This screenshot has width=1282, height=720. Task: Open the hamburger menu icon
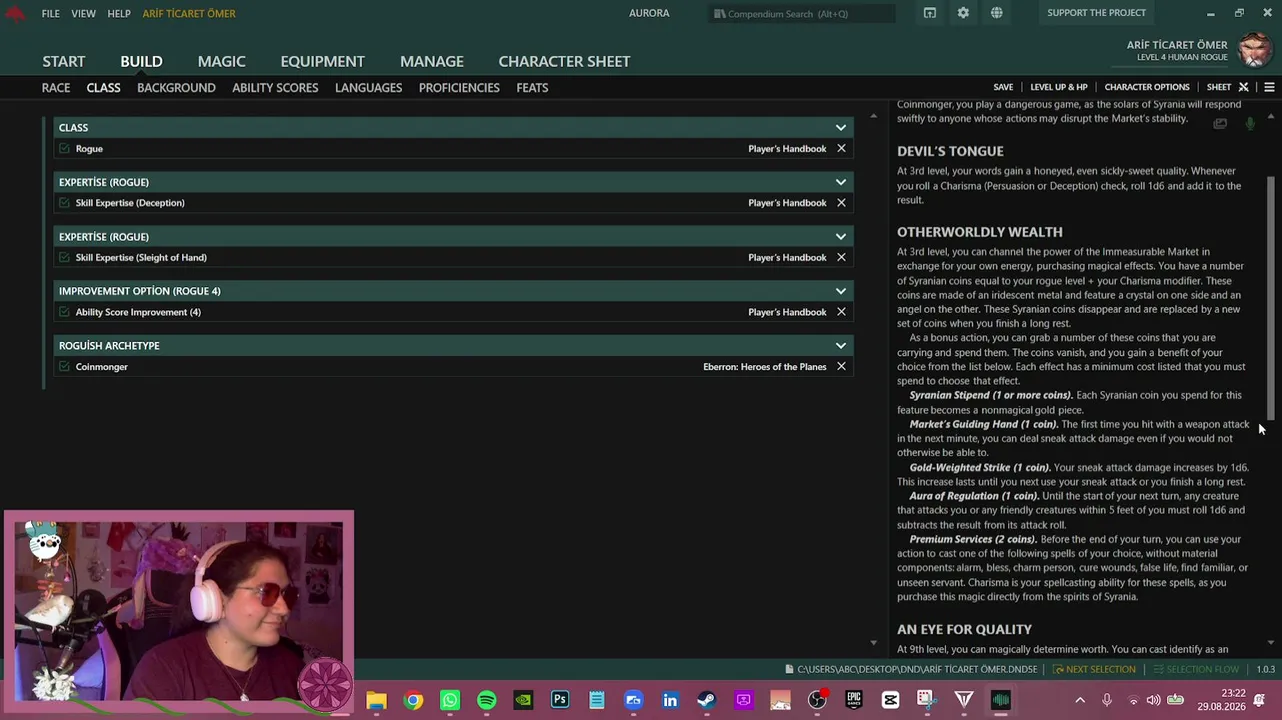(x=1269, y=87)
